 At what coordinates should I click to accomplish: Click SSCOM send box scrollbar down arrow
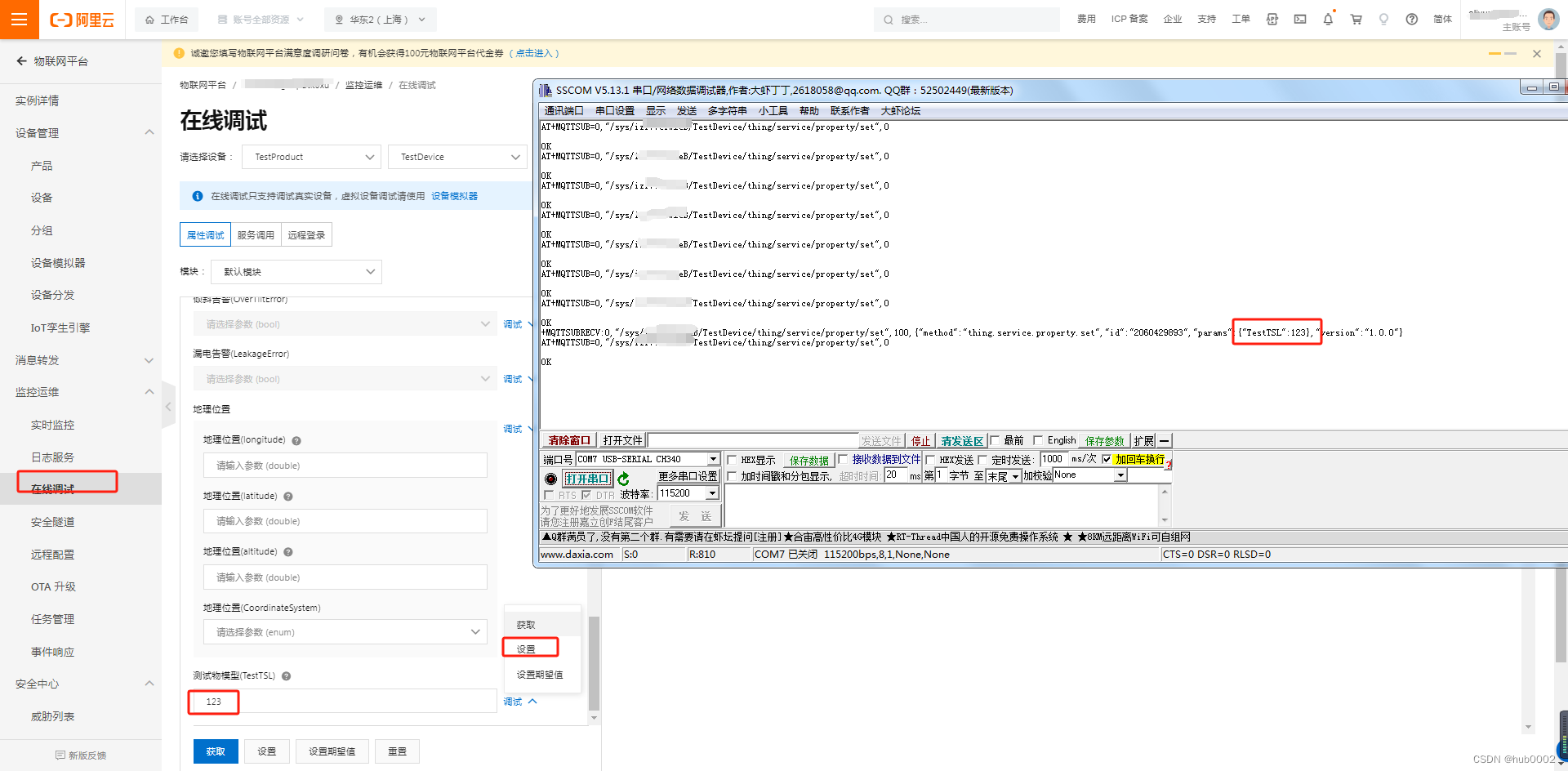1165,520
